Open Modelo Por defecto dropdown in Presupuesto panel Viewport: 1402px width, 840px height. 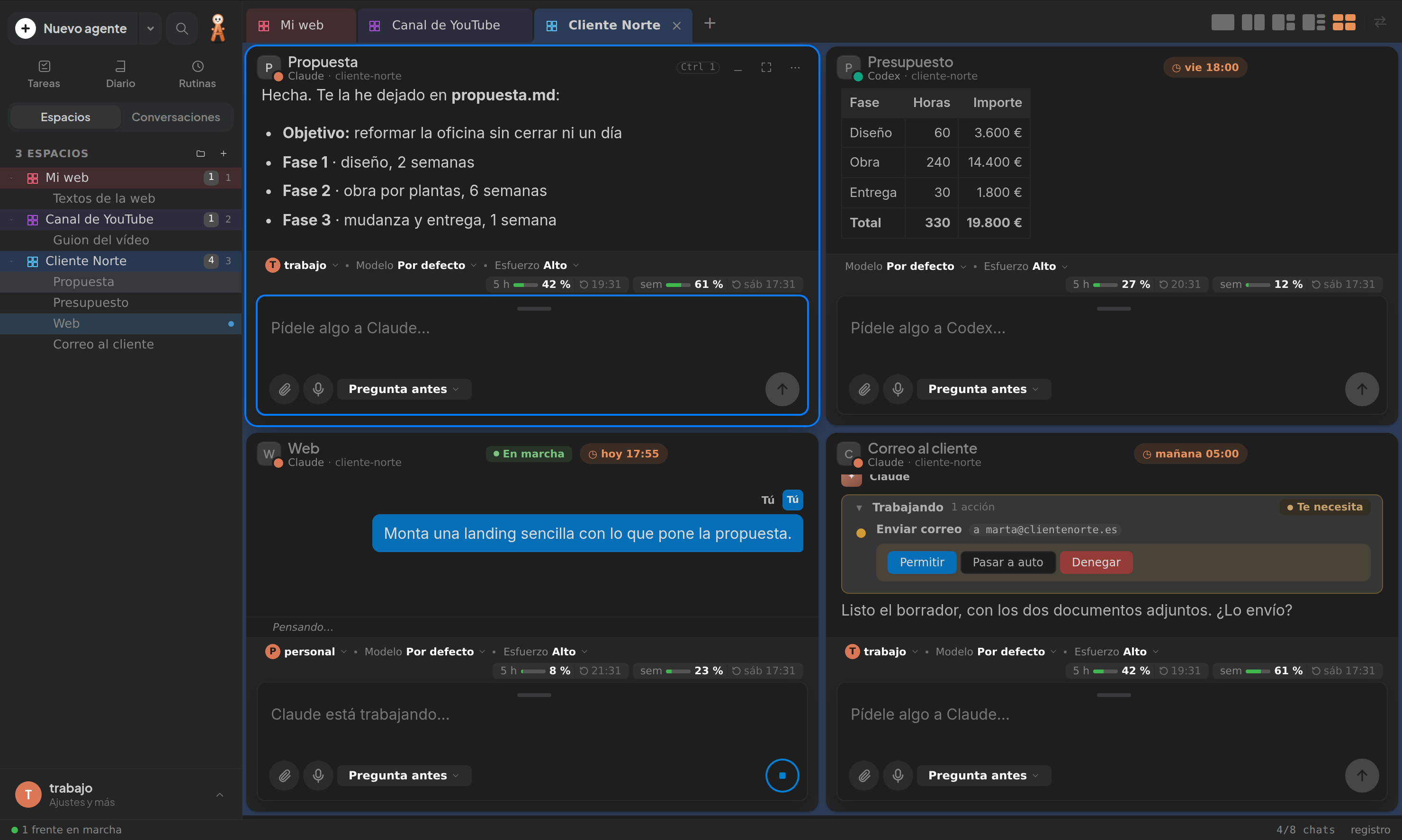[x=906, y=266]
